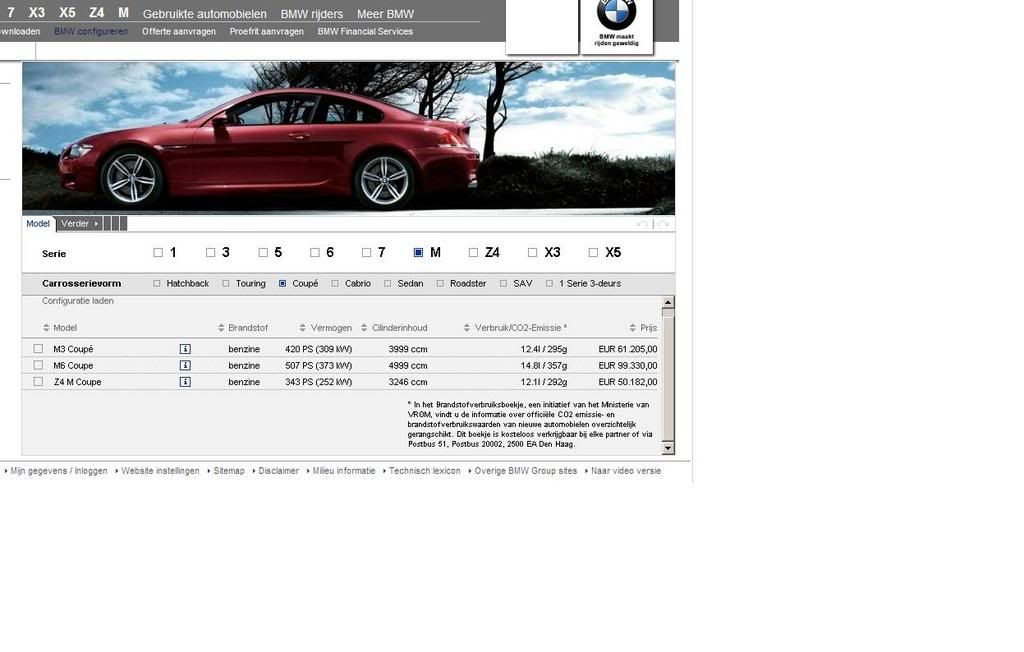
Task: Click the red BMW coupe banner image
Action: tap(348, 138)
